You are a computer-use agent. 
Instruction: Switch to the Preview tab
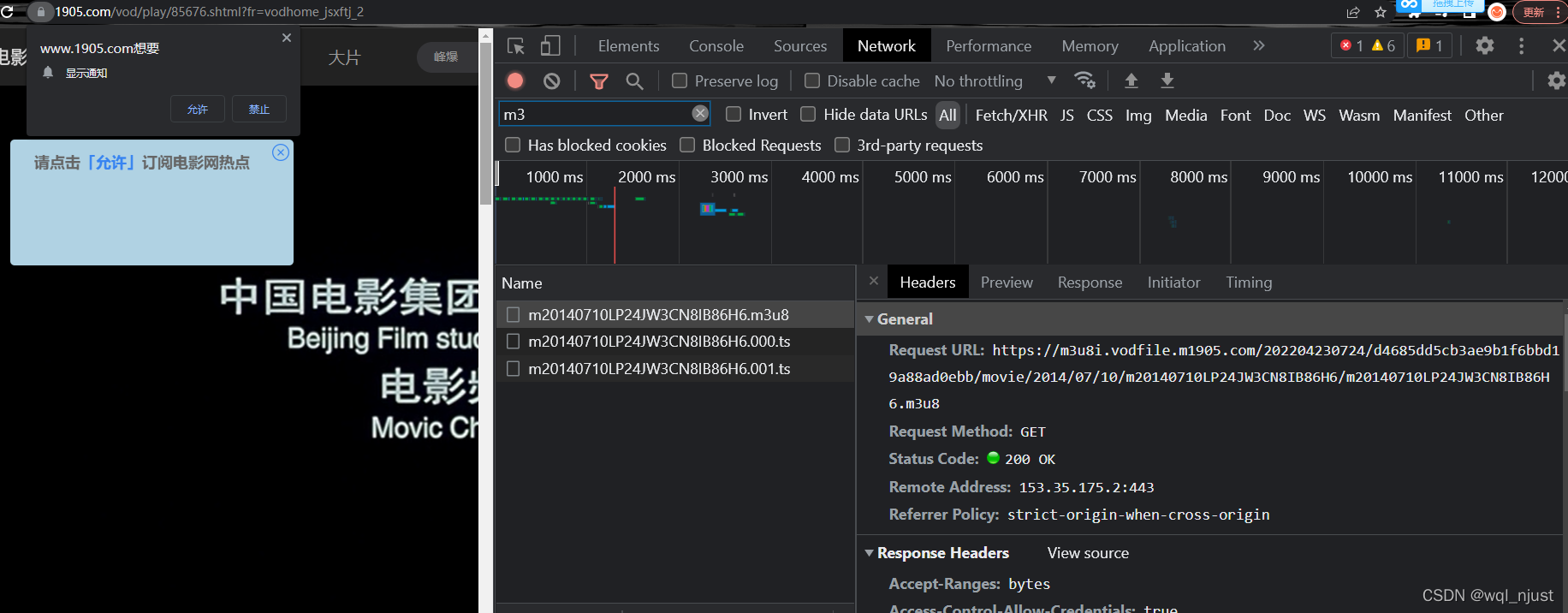coord(1007,282)
